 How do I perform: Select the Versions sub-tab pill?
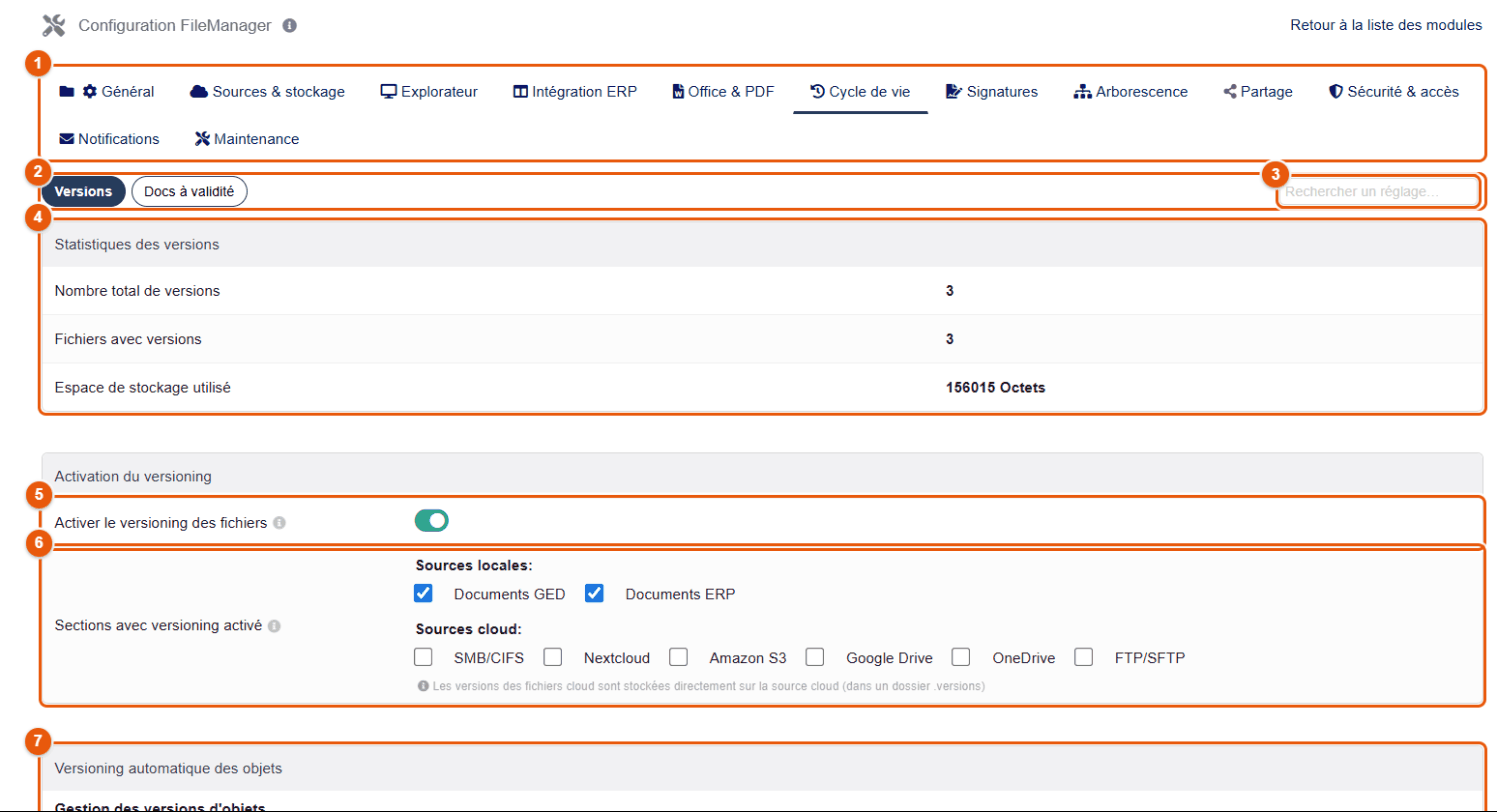[83, 191]
